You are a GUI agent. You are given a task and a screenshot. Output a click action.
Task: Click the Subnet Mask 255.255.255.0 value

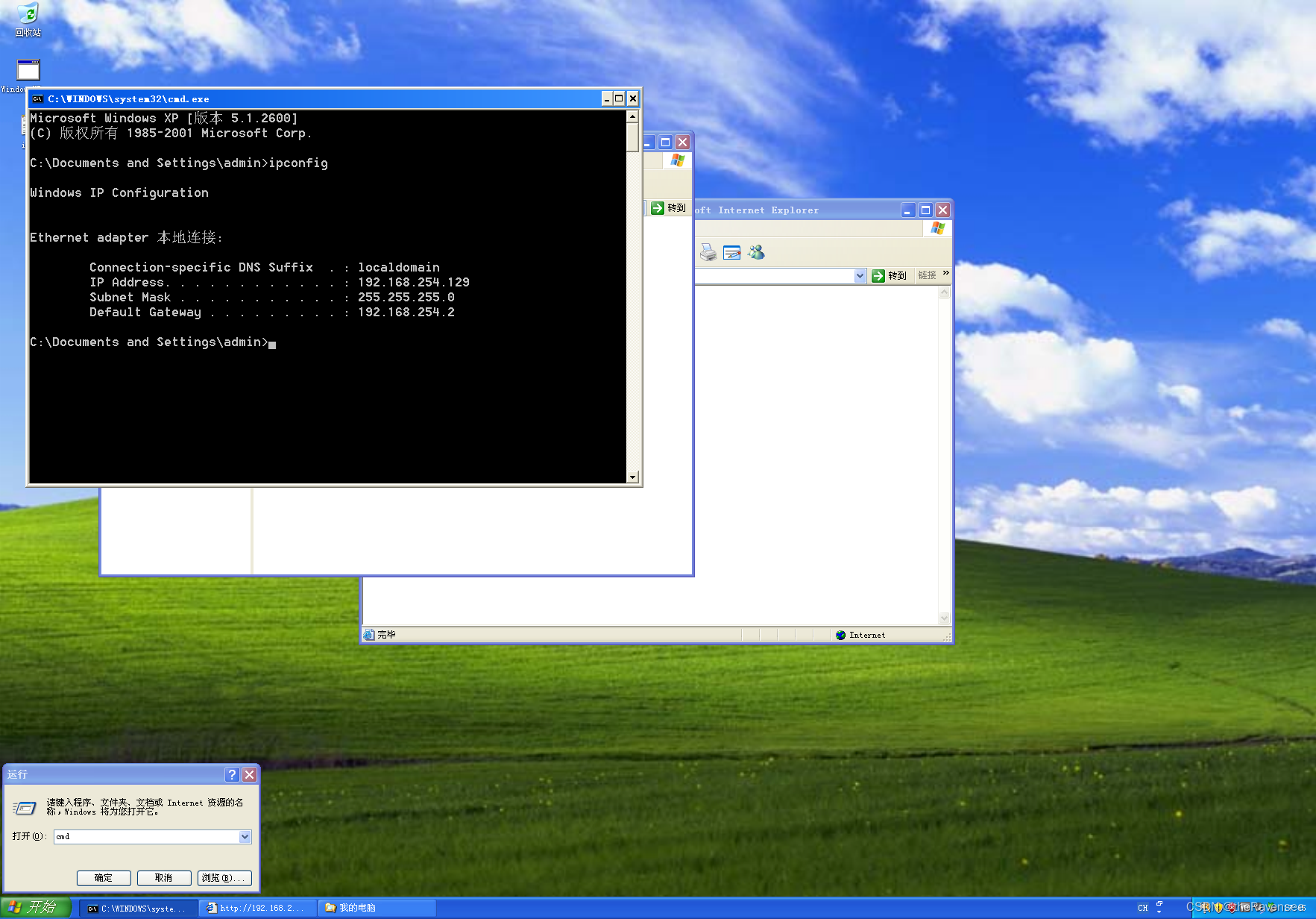406,297
